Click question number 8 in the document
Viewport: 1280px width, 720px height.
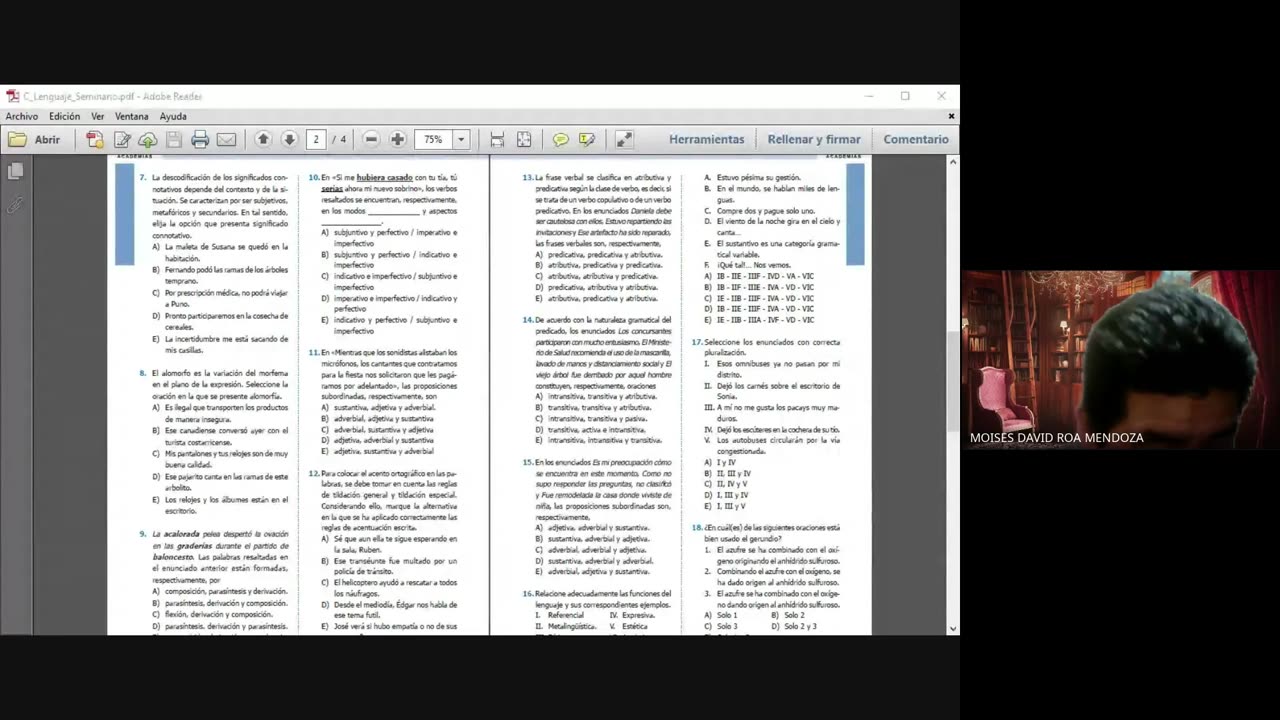[143, 373]
